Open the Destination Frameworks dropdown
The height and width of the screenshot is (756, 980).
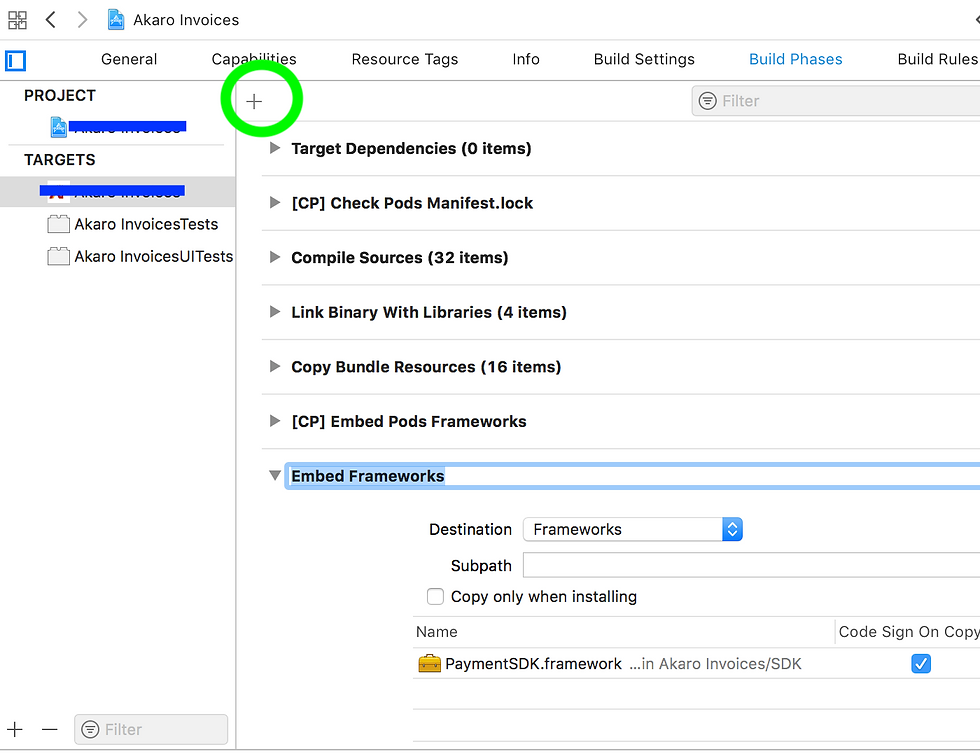click(632, 529)
